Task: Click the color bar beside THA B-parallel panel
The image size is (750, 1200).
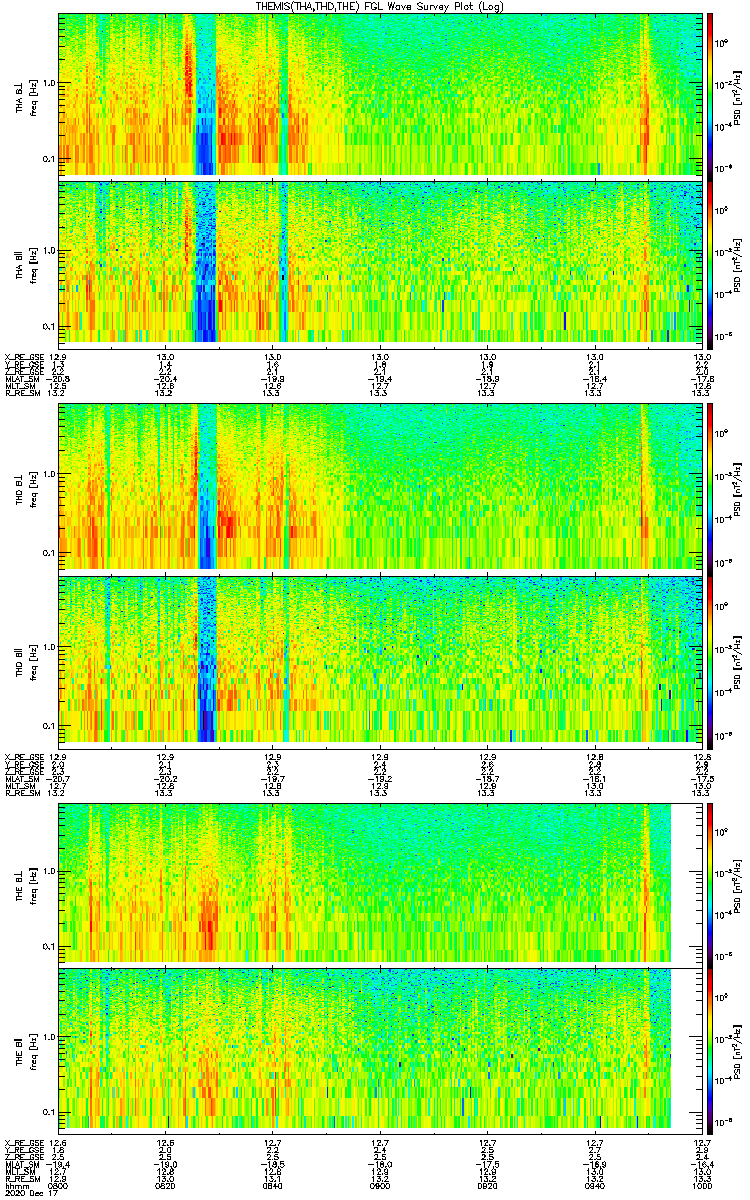Action: (x=710, y=263)
